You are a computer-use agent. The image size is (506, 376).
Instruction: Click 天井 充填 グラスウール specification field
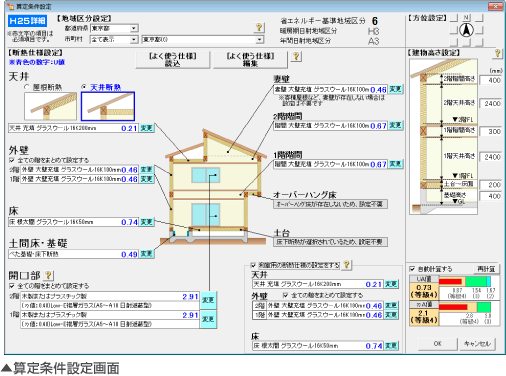click(x=73, y=128)
